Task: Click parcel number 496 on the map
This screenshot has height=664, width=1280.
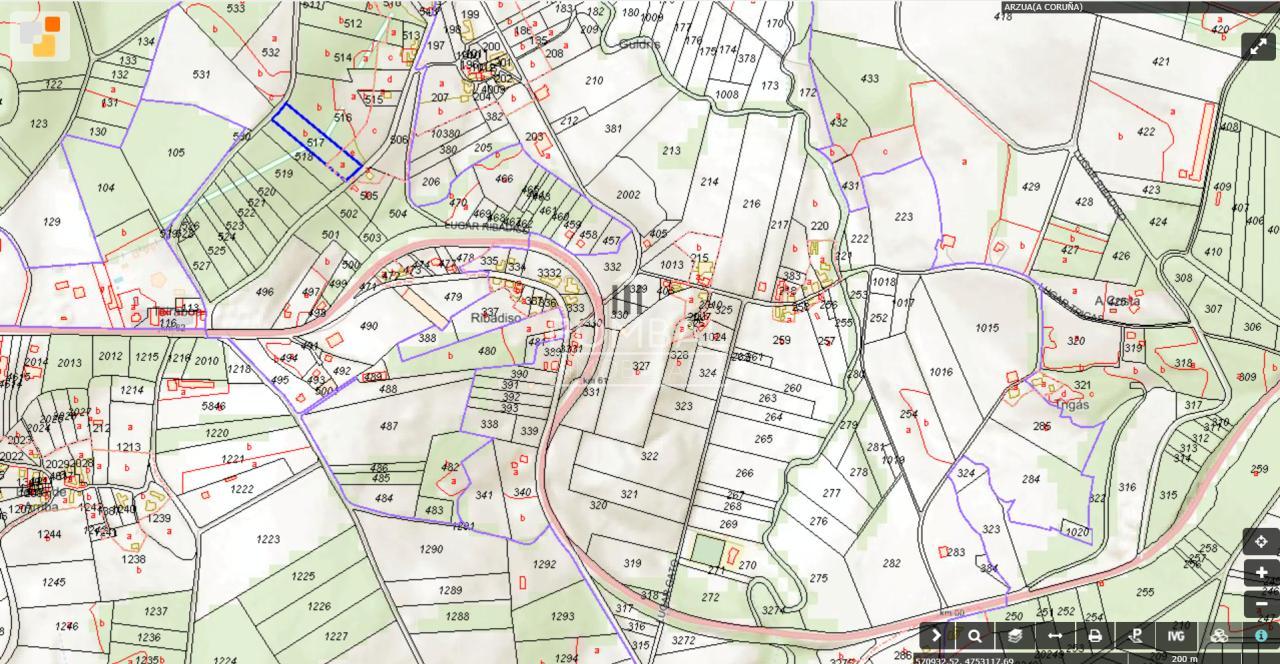Action: pos(264,292)
